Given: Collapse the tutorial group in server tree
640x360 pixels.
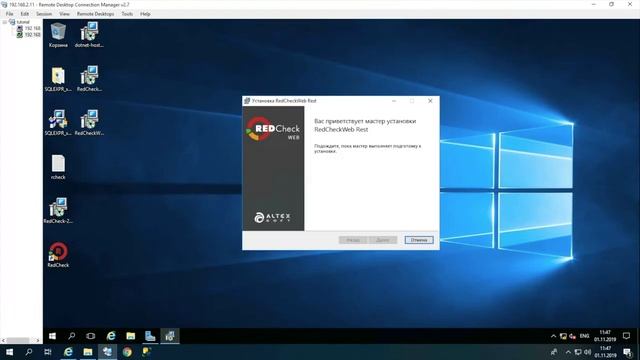Looking at the screenshot, I should [4, 22].
